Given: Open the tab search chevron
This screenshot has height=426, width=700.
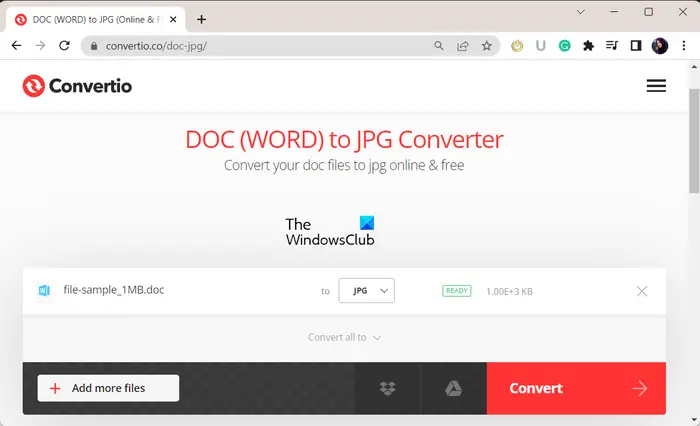Looking at the screenshot, I should [580, 12].
